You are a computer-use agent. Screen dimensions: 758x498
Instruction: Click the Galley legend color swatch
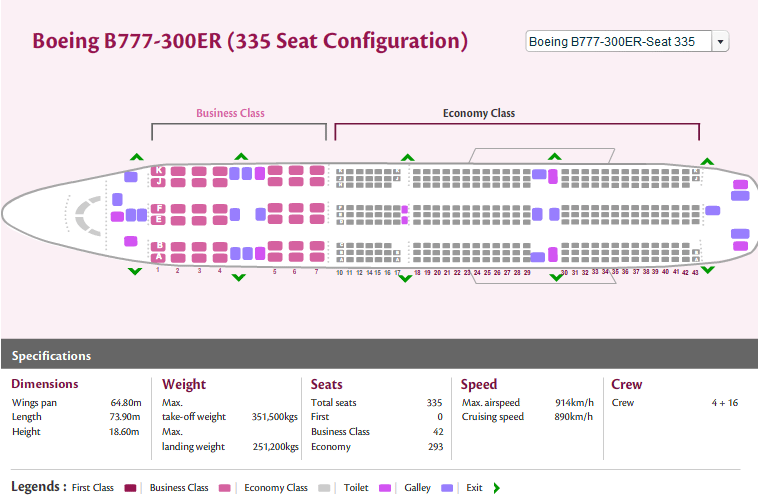coord(446,488)
